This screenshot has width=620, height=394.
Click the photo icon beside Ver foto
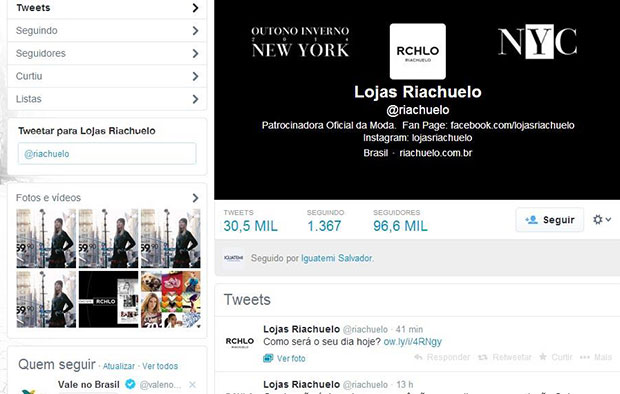268,358
